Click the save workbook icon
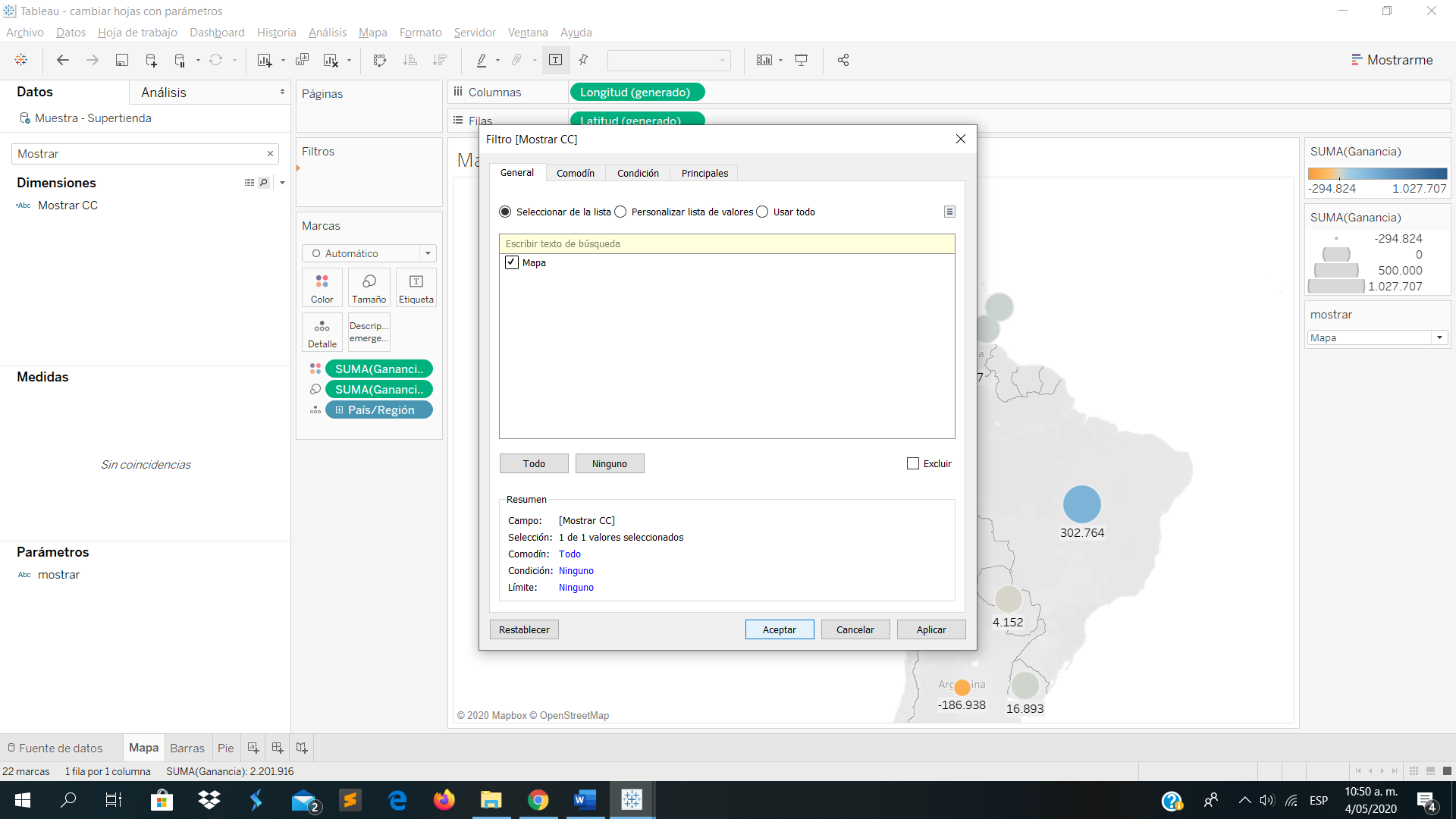The width and height of the screenshot is (1456, 819). click(x=121, y=60)
